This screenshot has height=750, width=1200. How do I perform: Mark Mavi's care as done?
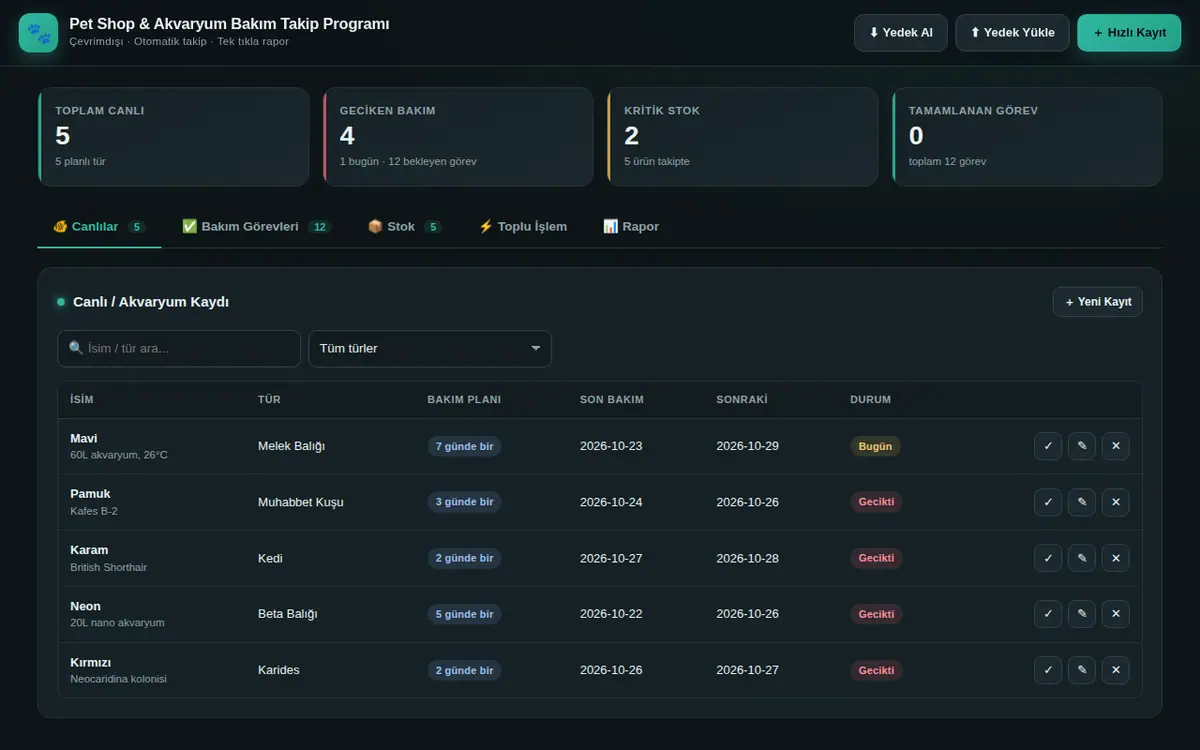pyautogui.click(x=1048, y=446)
